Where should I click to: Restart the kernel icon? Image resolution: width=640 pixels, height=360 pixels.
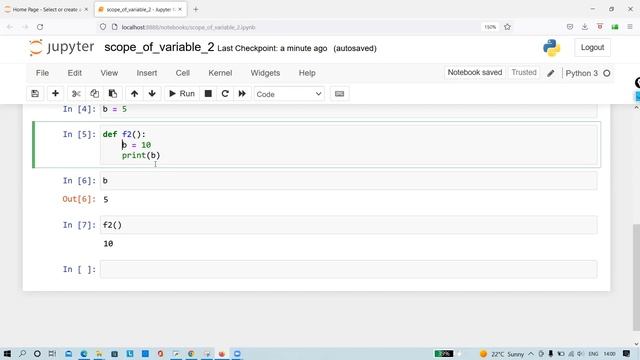(x=225, y=94)
